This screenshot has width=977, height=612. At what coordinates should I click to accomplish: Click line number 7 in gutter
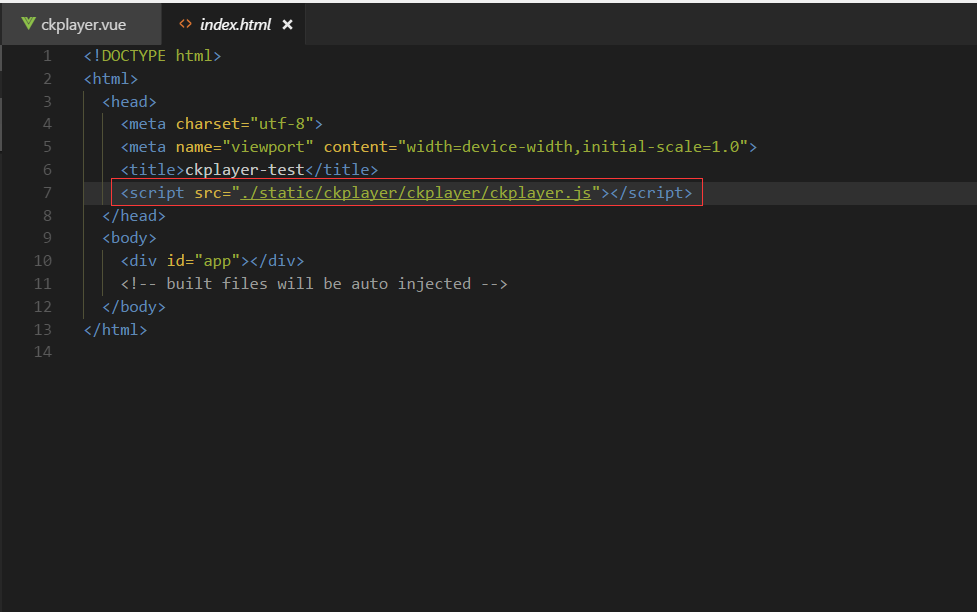[47, 193]
